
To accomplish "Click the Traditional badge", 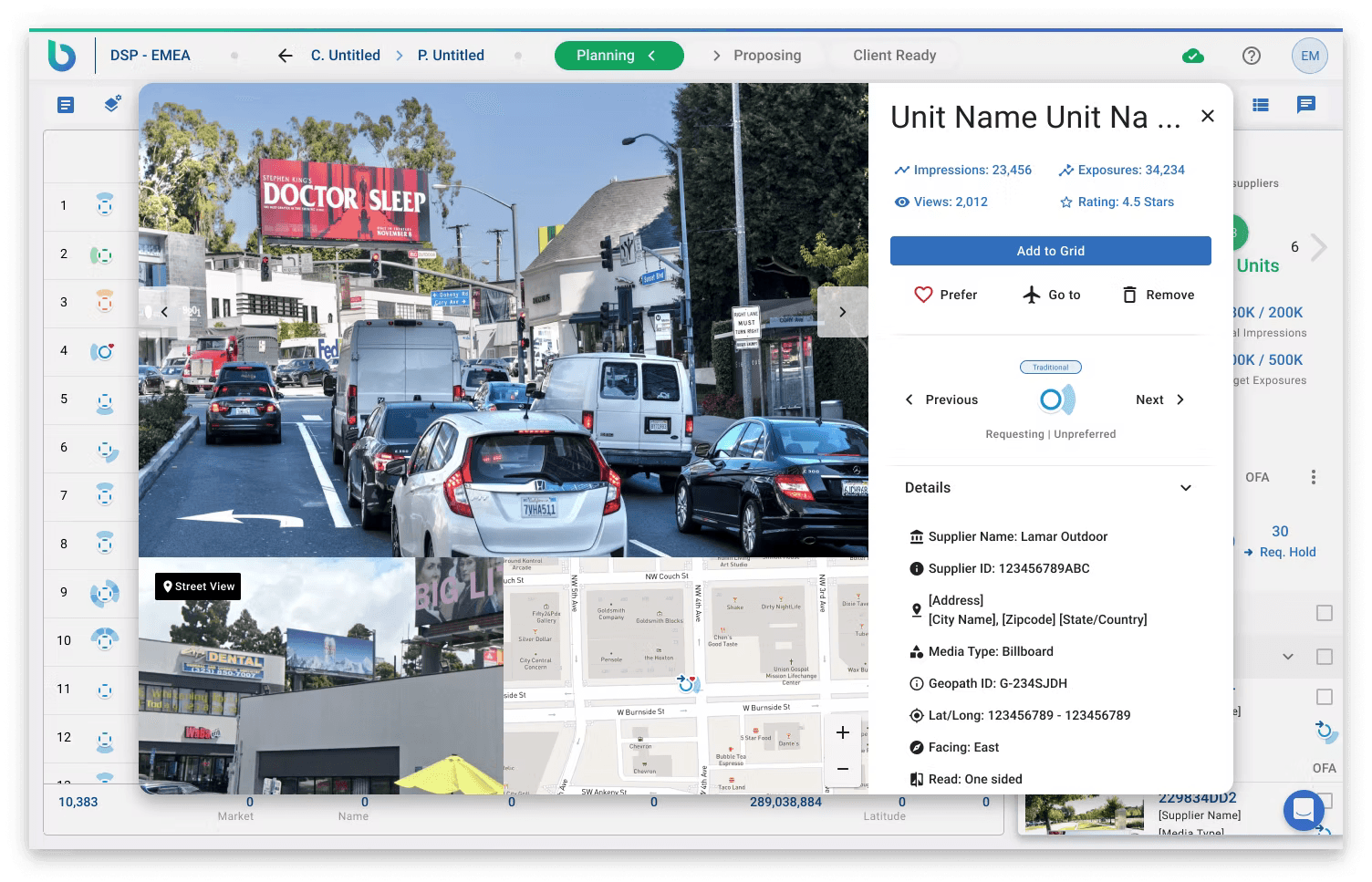I will [x=1051, y=368].
